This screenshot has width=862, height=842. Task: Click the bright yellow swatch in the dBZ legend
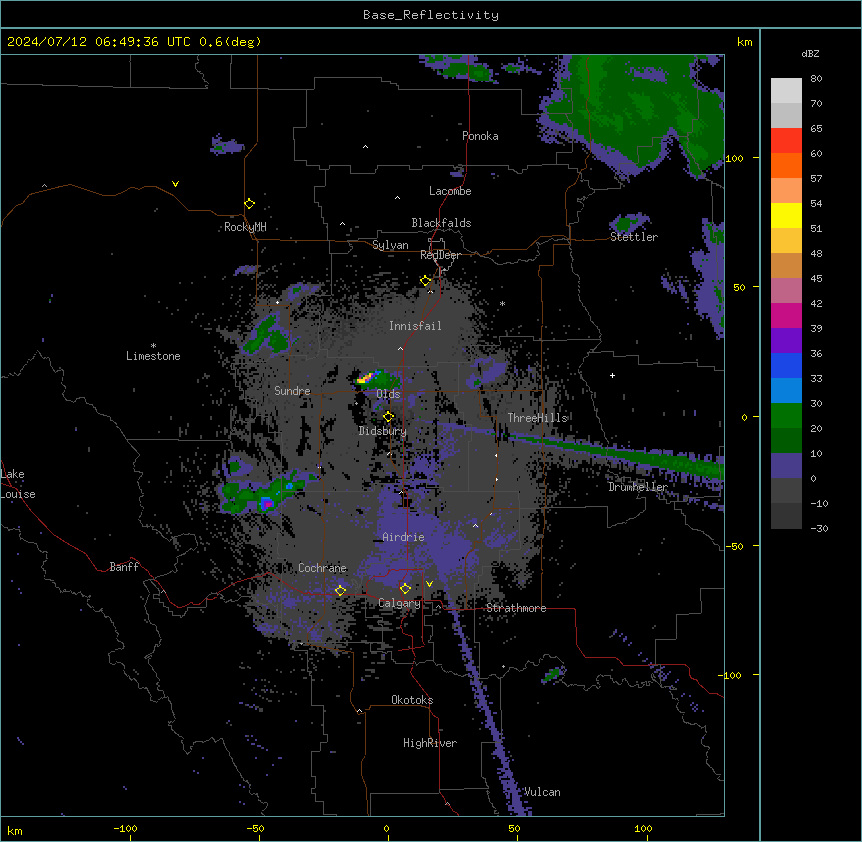[x=786, y=215]
